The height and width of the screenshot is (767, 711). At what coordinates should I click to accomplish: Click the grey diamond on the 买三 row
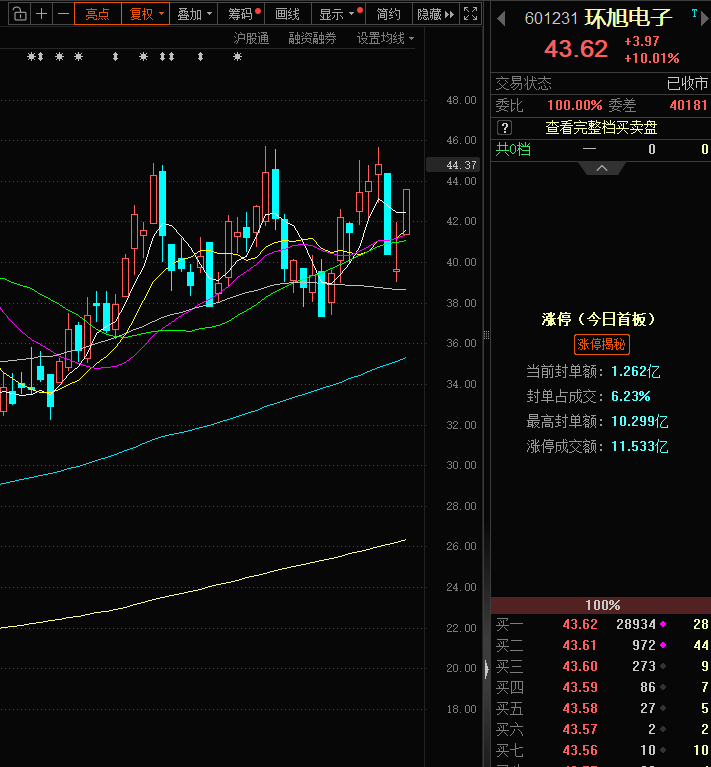coord(663,666)
